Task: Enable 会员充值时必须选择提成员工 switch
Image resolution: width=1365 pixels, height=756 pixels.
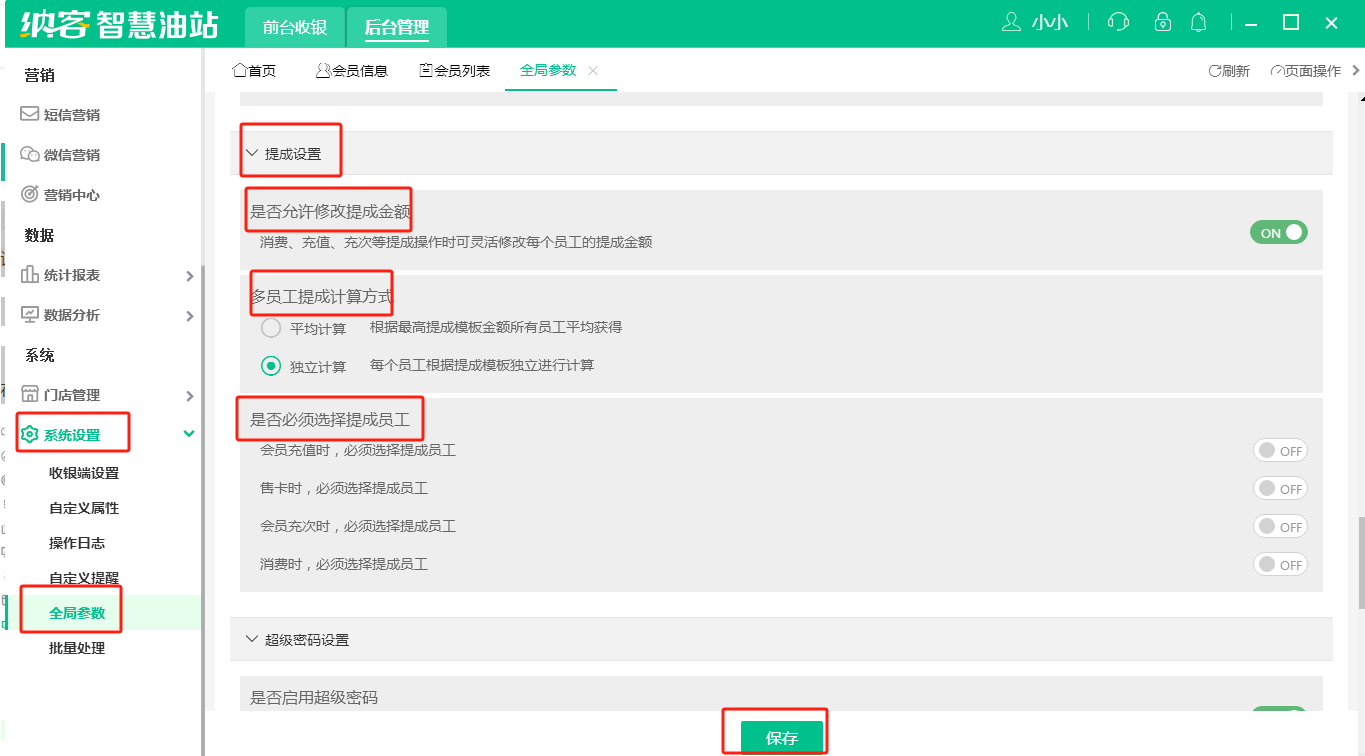Action: [1279, 451]
